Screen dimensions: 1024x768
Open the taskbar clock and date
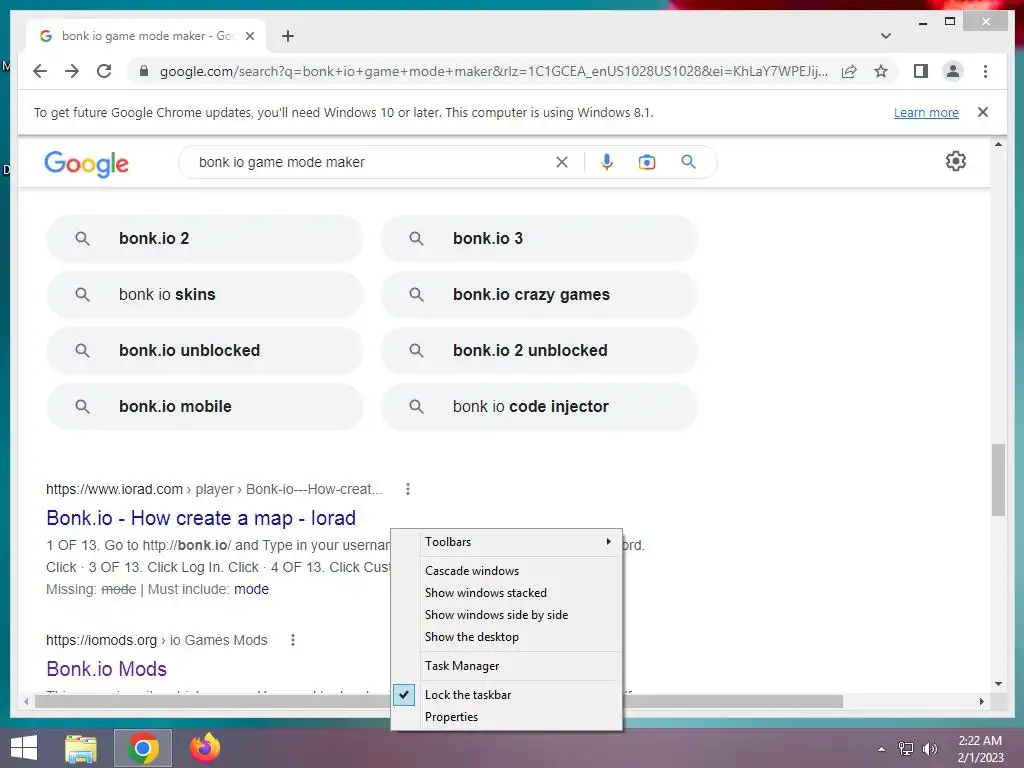pos(980,749)
